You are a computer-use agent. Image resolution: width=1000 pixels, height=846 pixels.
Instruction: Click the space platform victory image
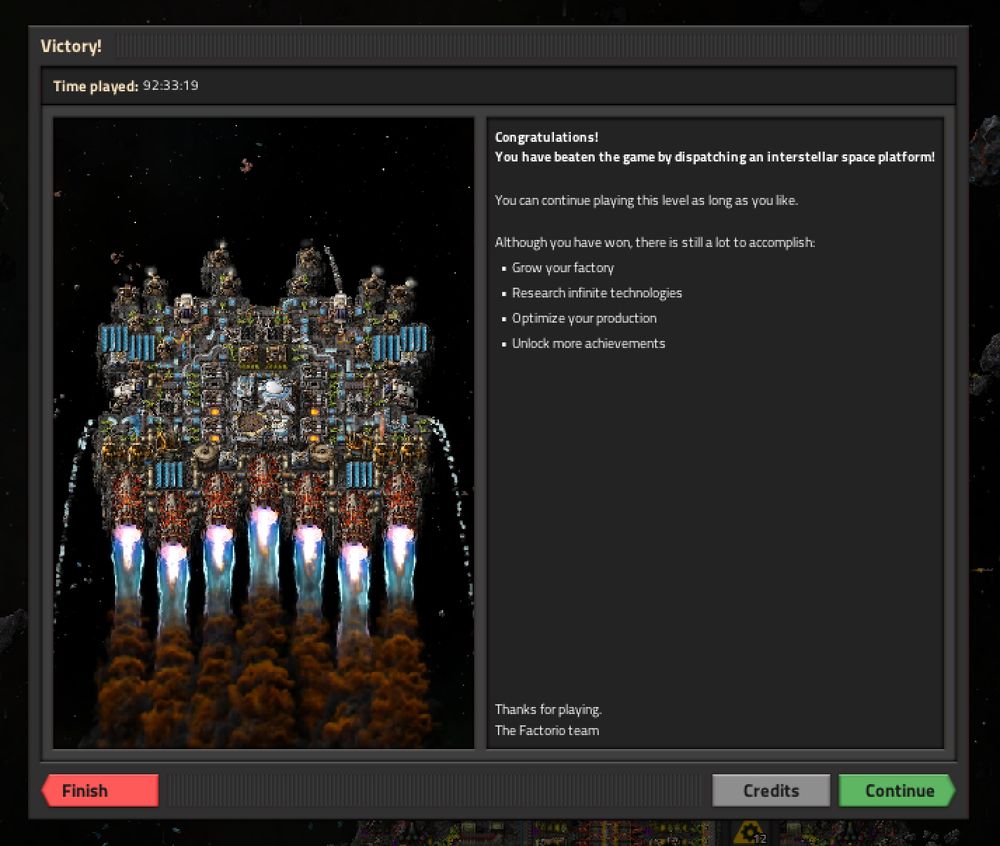[x=263, y=433]
